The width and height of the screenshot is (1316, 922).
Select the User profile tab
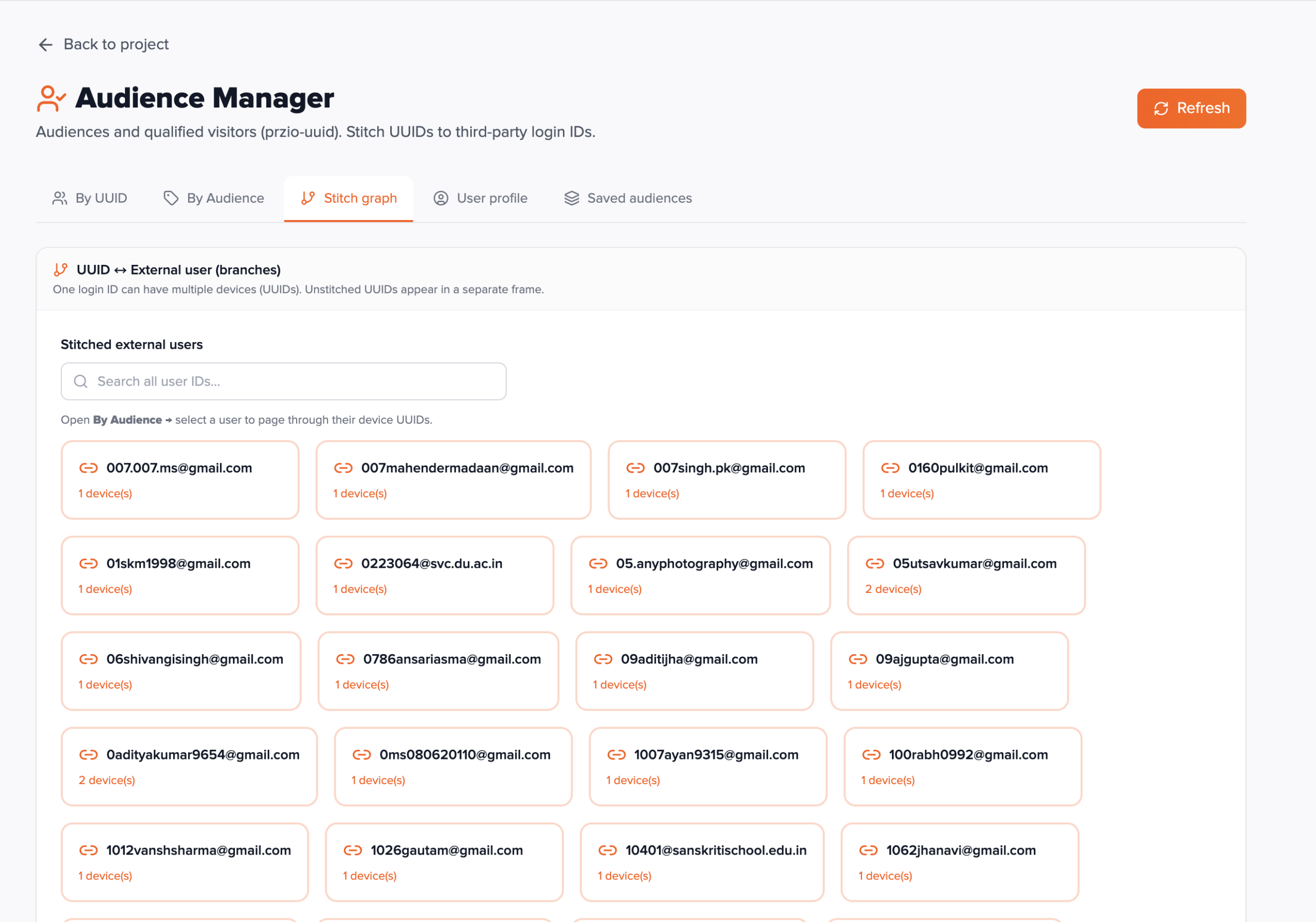[x=480, y=198]
